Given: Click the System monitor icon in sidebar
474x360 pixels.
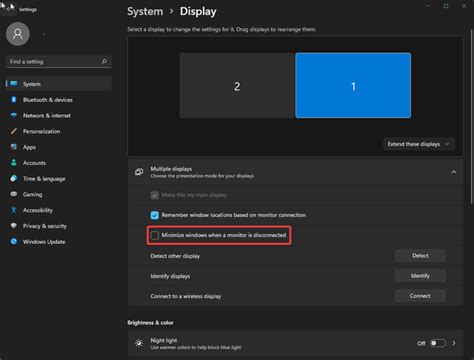Looking at the screenshot, I should (x=14, y=84).
